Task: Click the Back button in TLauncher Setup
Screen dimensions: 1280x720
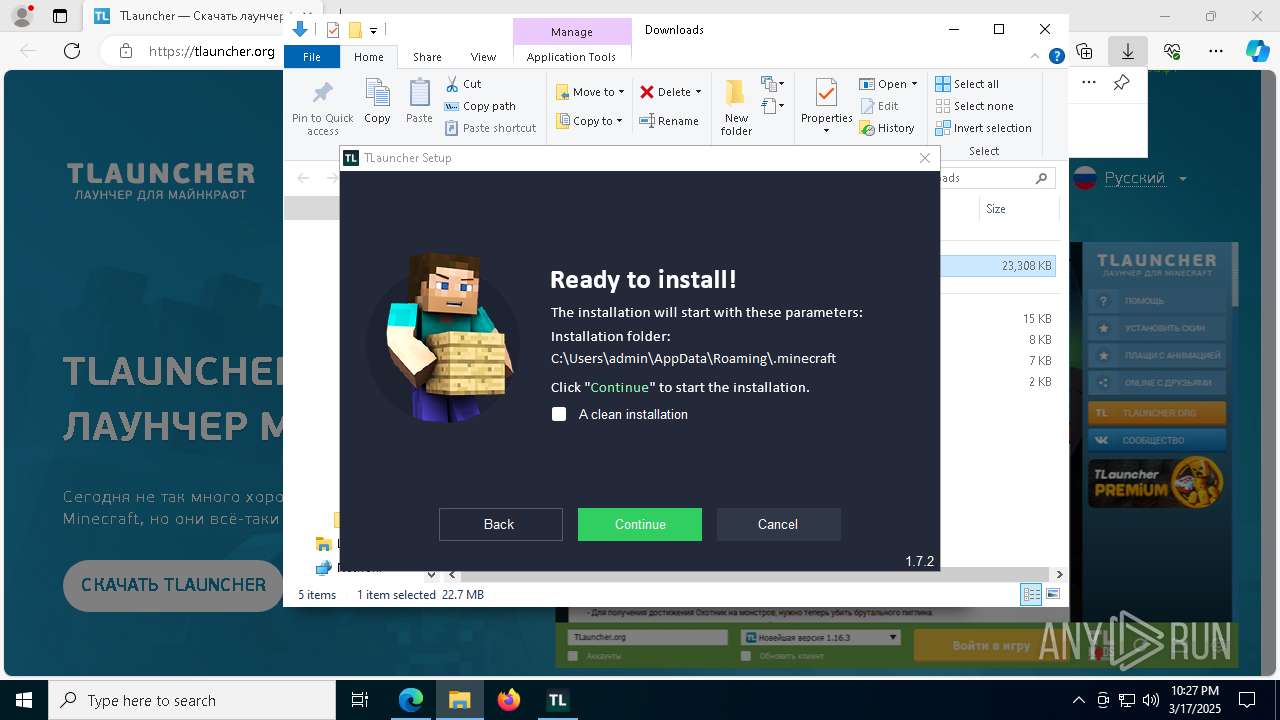Action: click(x=500, y=524)
